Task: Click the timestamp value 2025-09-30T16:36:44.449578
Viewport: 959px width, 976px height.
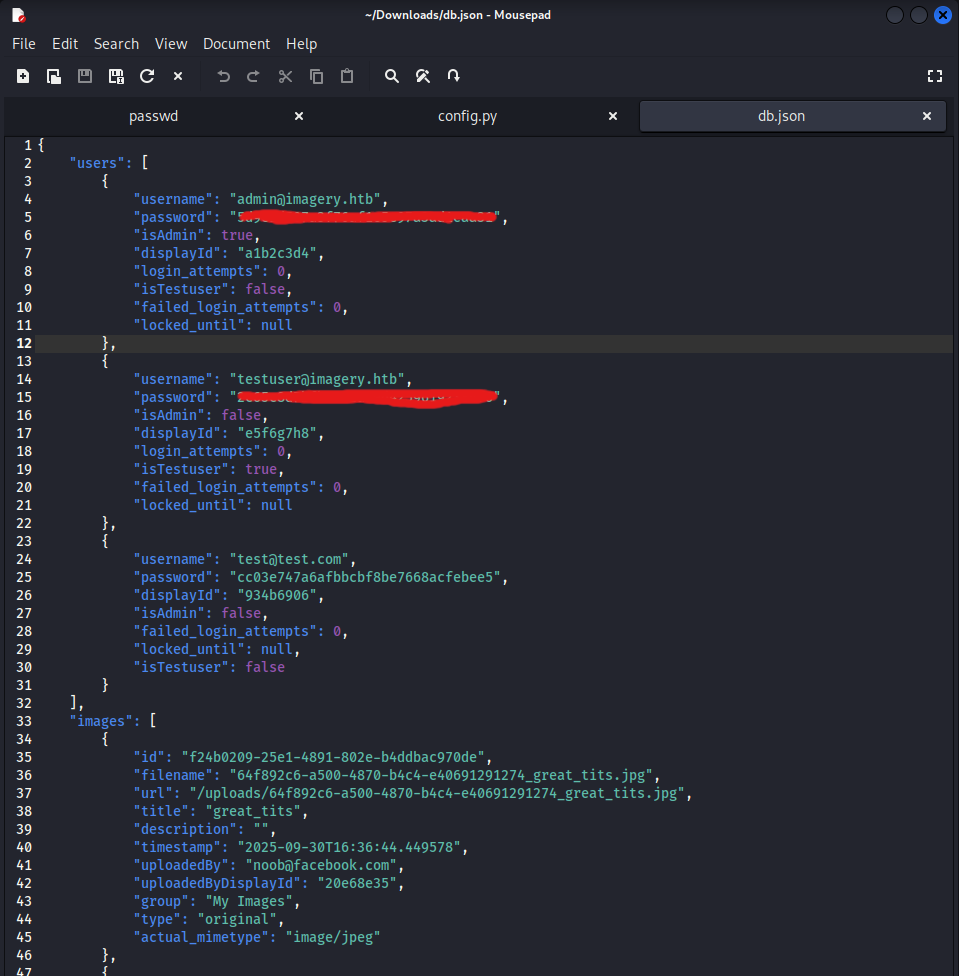Action: pyautogui.click(x=349, y=847)
